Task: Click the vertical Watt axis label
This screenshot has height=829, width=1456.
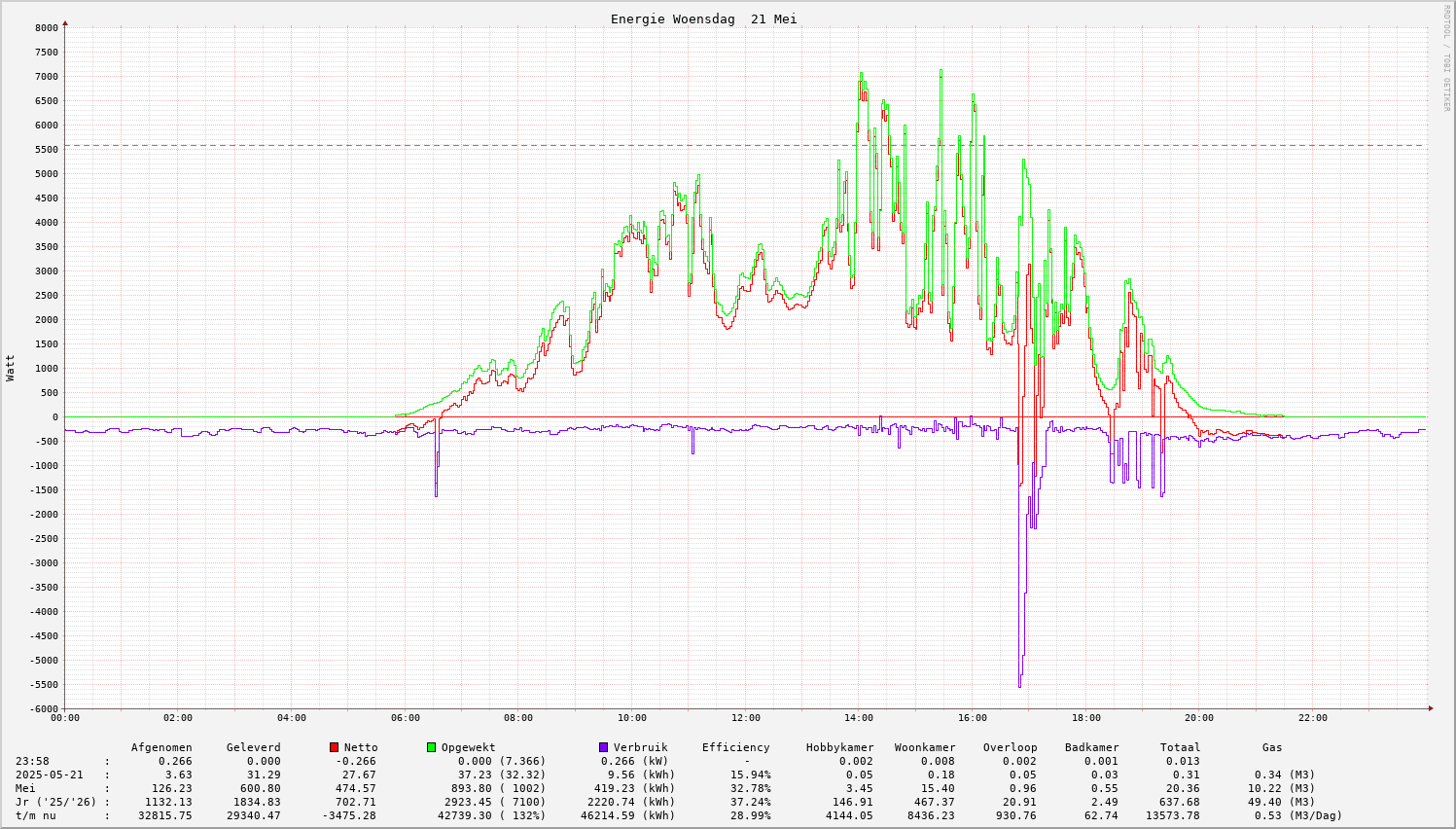Action: (x=11, y=368)
